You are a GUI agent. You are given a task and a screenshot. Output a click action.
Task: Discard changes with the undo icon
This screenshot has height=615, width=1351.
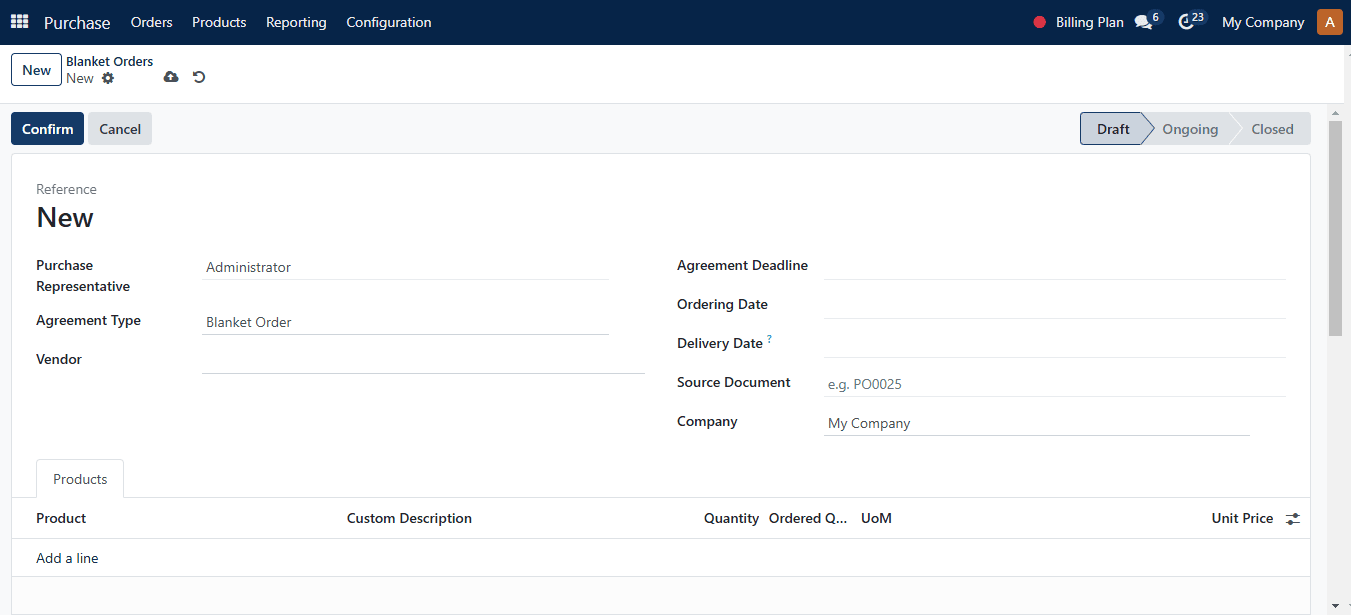tap(199, 77)
